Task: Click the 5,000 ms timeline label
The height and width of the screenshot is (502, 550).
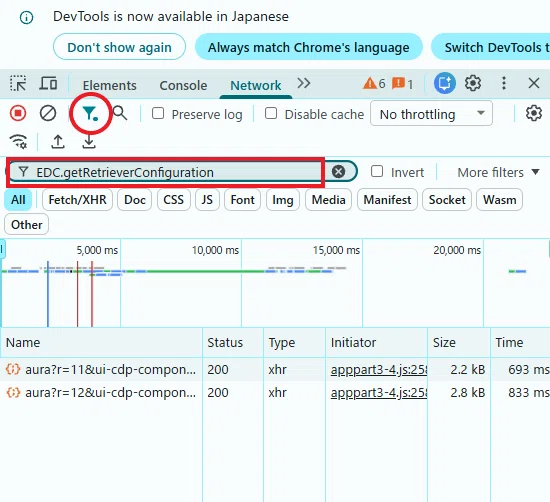Action: (x=97, y=250)
